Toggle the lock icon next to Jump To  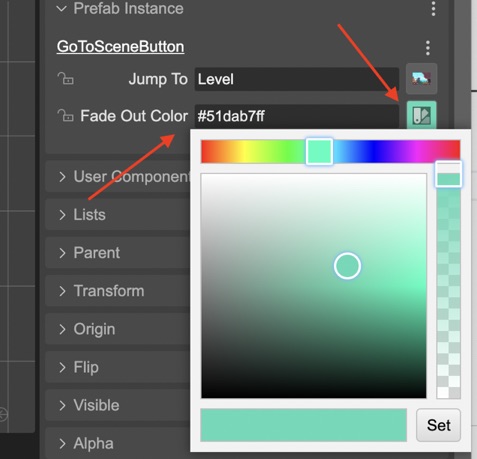pos(65,79)
